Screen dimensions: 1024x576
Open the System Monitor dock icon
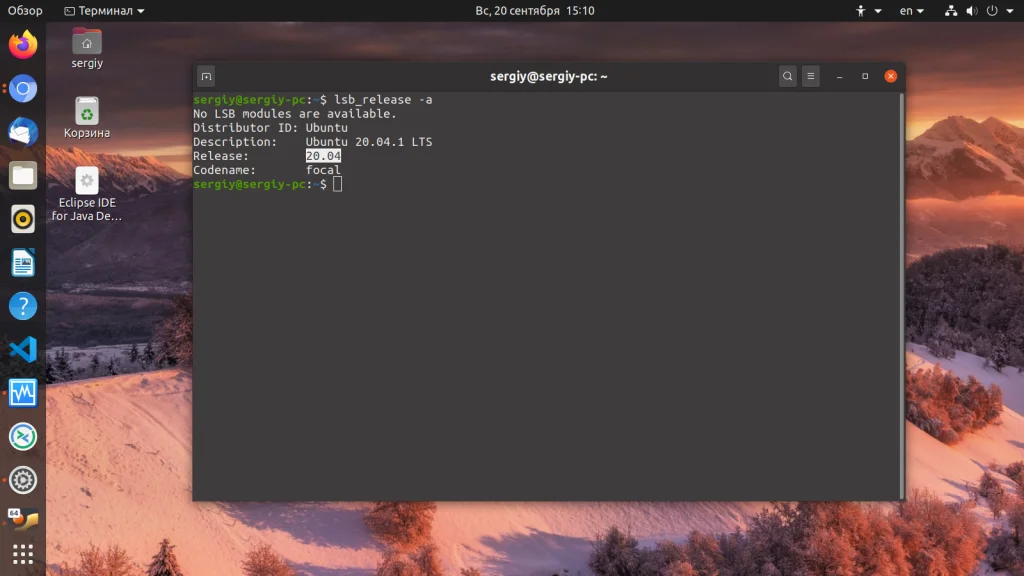[x=23, y=393]
